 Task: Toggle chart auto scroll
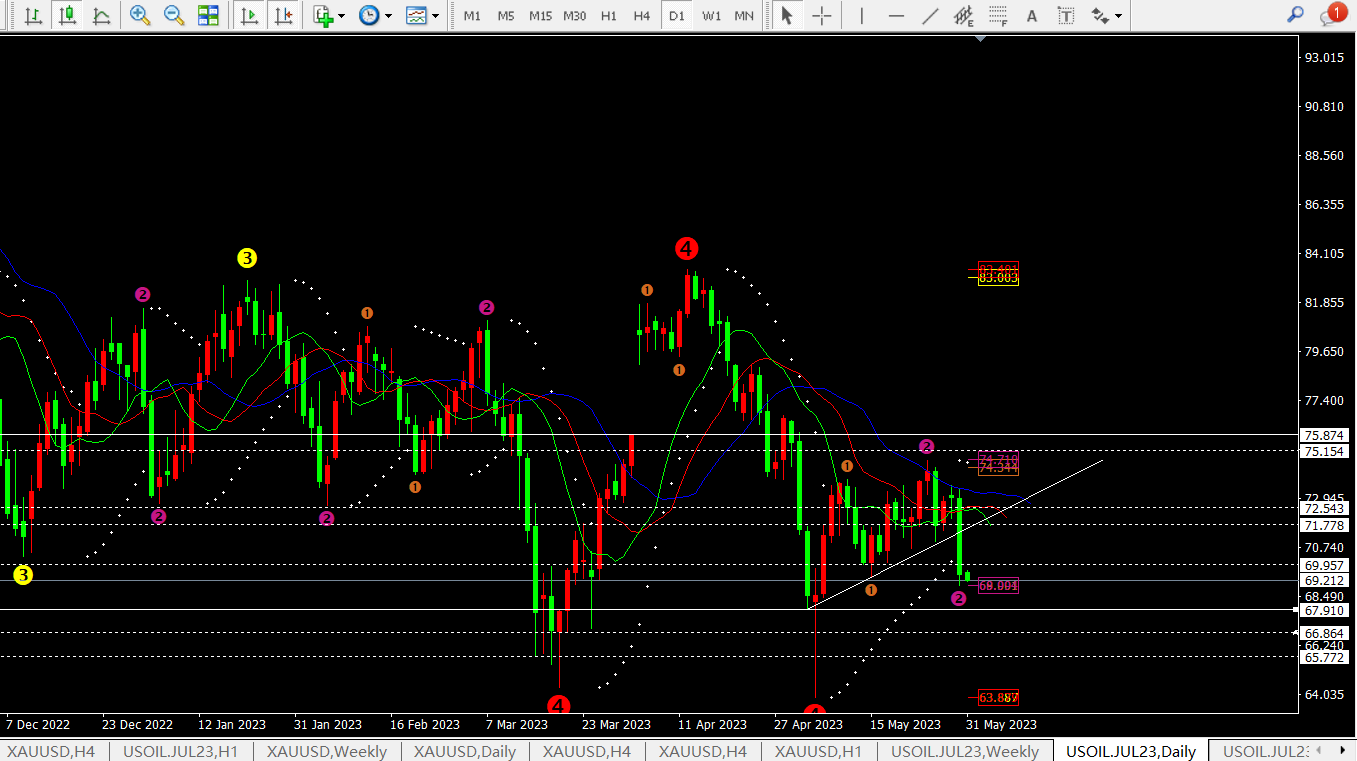pyautogui.click(x=250, y=16)
